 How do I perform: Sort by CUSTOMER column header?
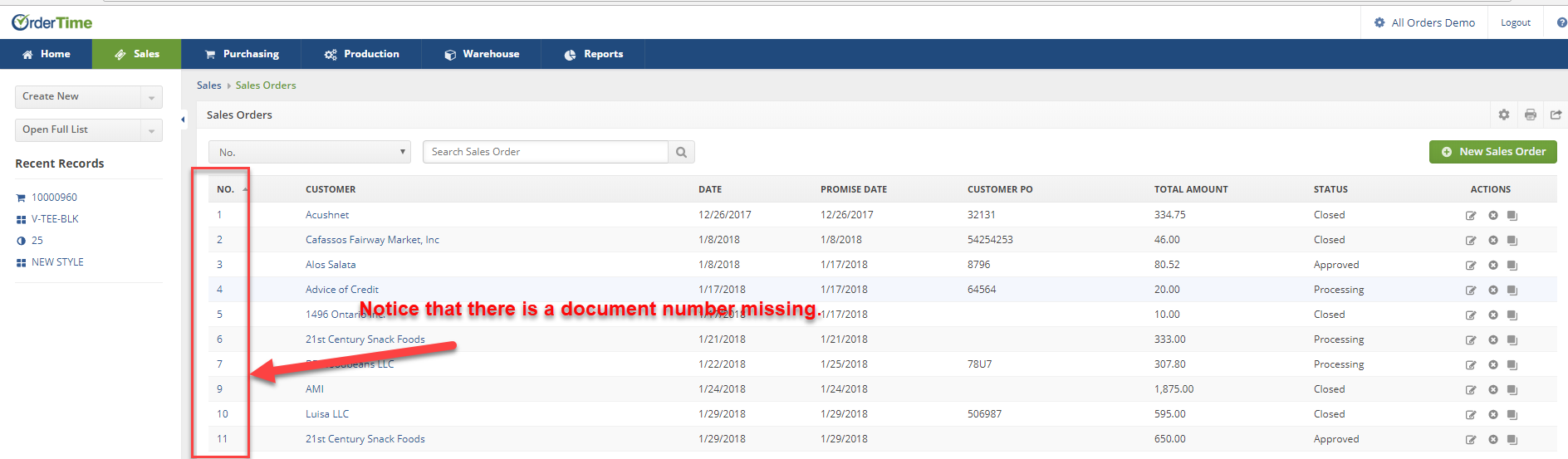click(331, 189)
